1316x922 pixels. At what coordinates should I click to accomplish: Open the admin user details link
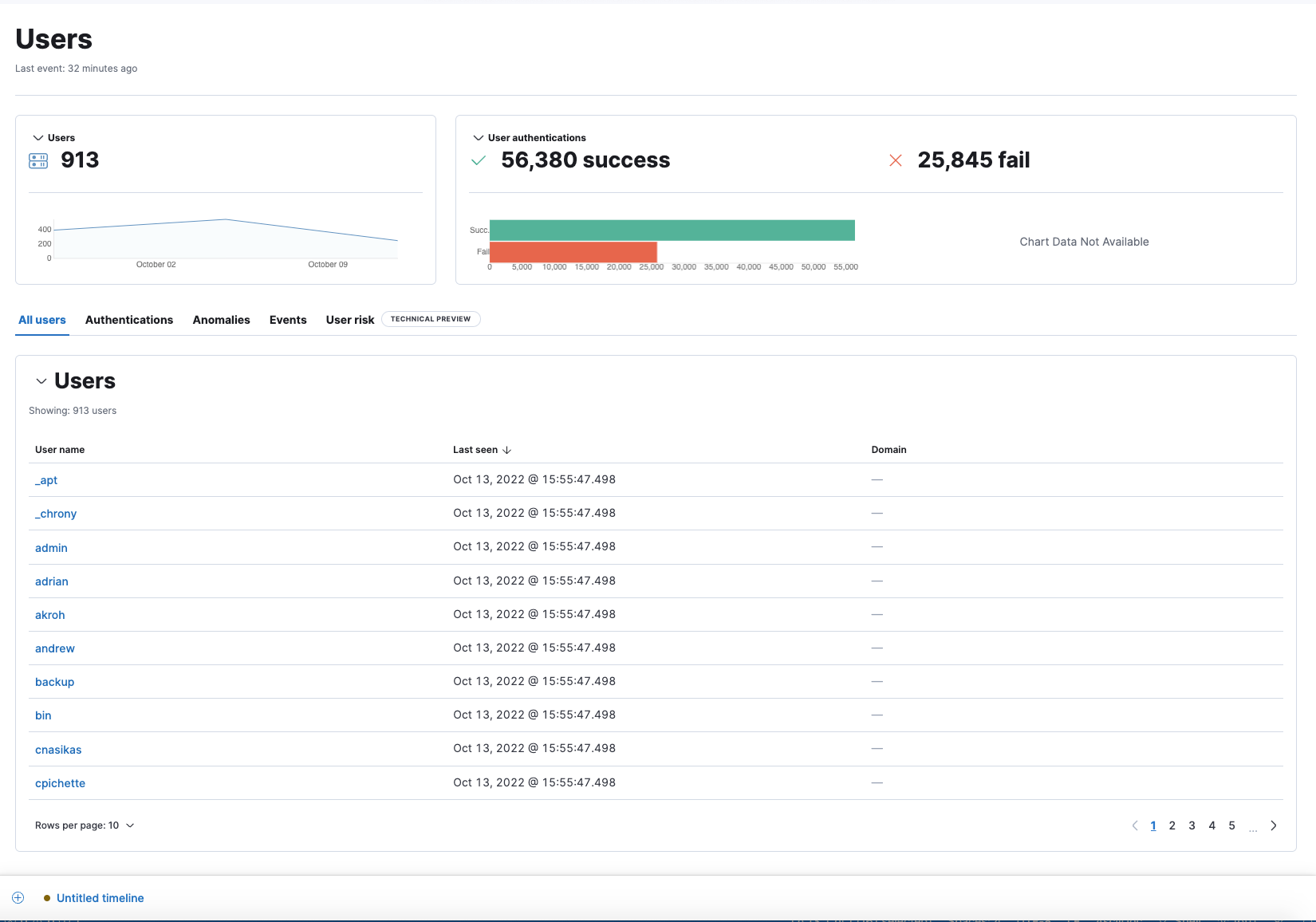(50, 548)
